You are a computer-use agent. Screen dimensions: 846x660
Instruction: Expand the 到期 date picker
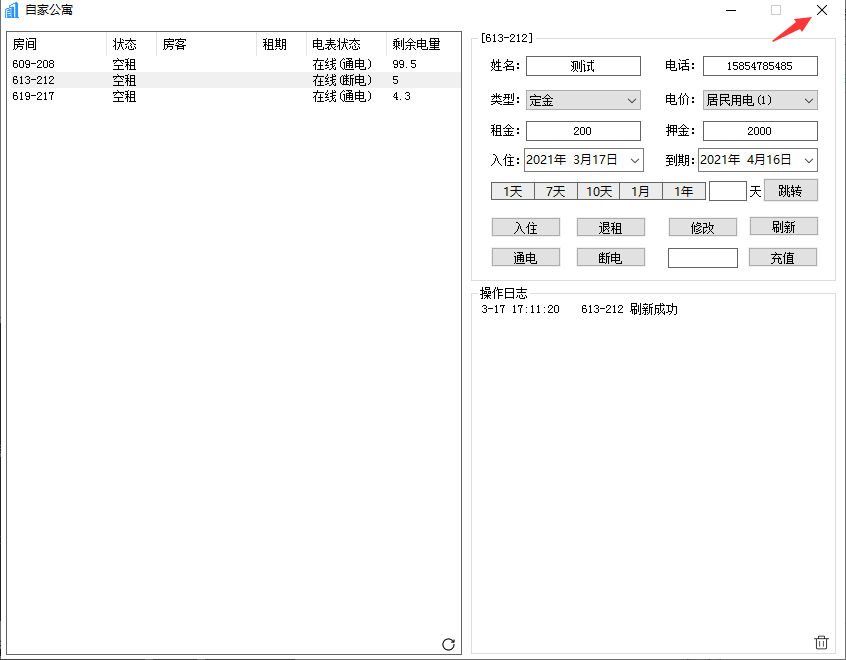pyautogui.click(x=809, y=160)
